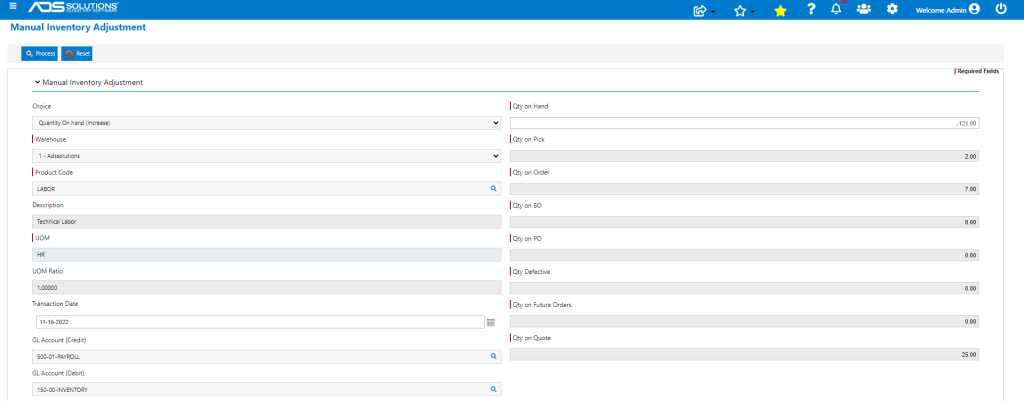1024x401 pixels.
Task: Click the Qty on BO field
Action: coord(744,222)
